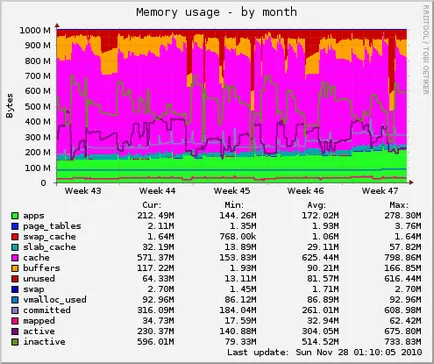Click the 'inactive' legend label
The width and height of the screenshot is (434, 364).
click(x=44, y=342)
